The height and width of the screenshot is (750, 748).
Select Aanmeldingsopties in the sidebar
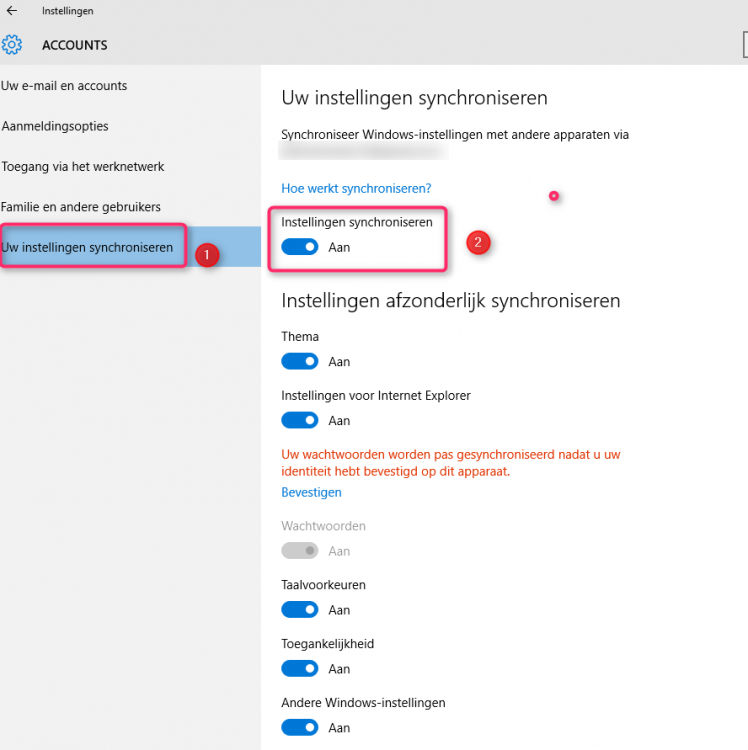(55, 126)
